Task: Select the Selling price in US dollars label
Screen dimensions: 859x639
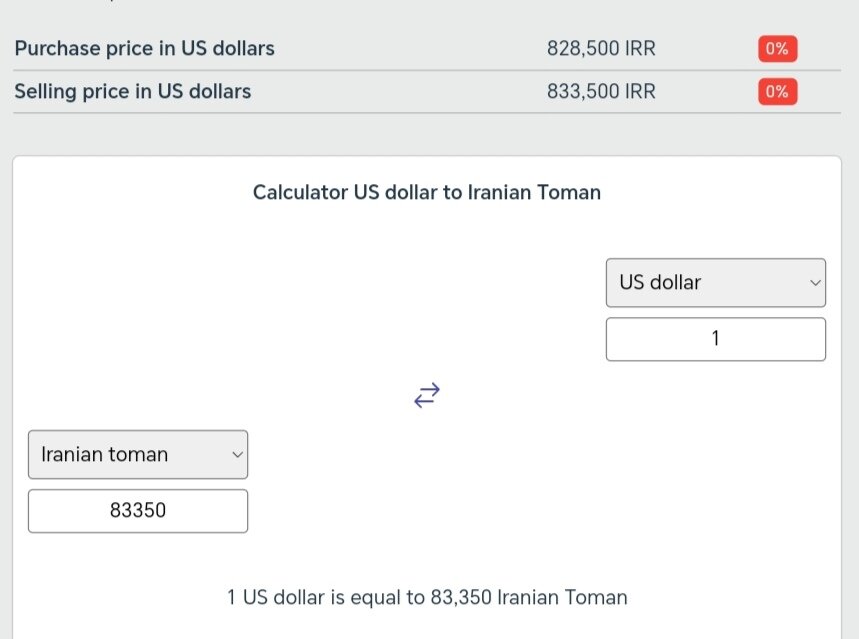Action: click(x=132, y=92)
